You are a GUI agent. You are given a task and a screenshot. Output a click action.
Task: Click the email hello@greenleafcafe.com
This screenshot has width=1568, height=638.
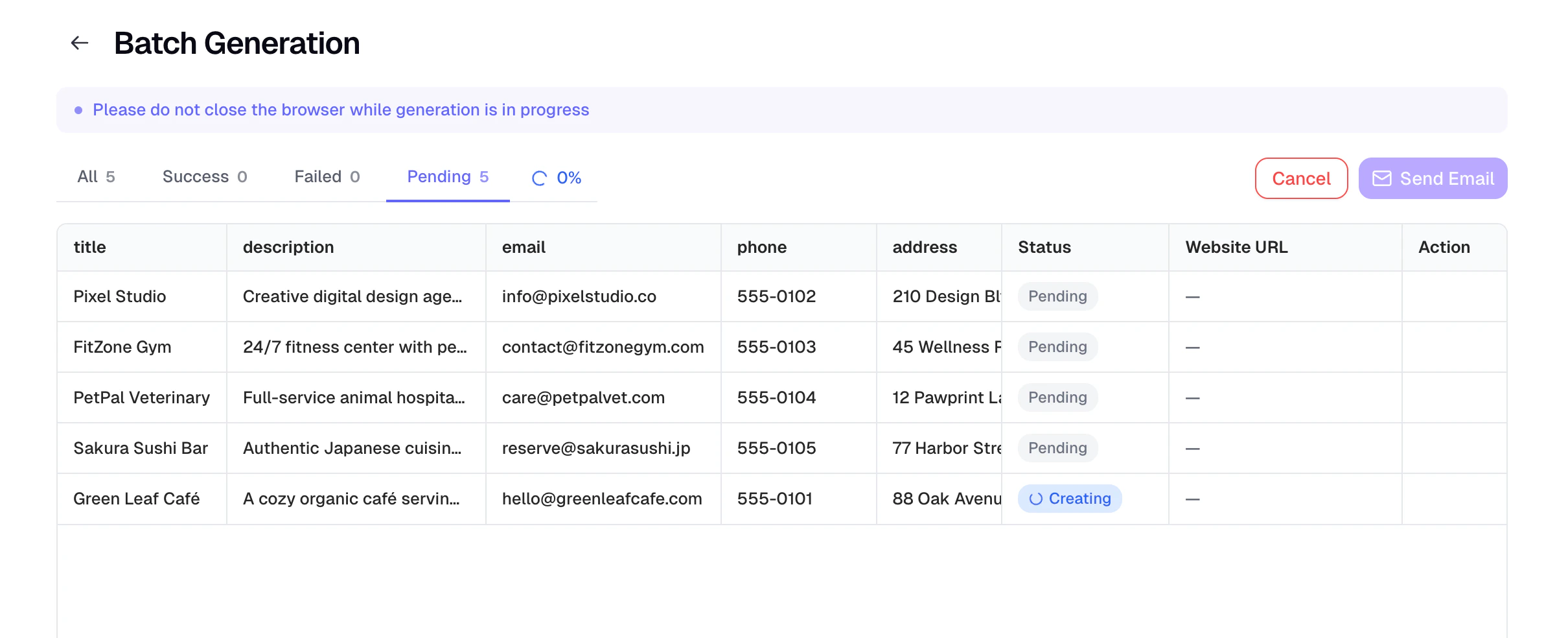point(602,499)
